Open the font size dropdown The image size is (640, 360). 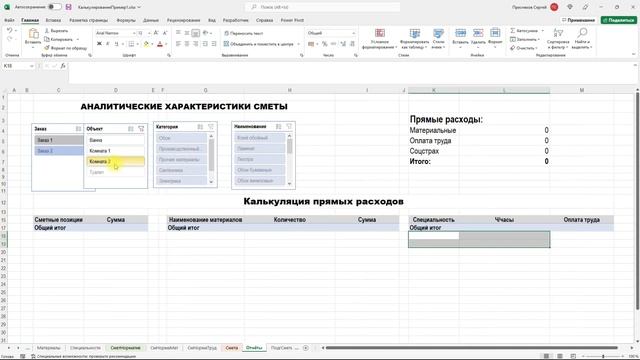(149, 33)
